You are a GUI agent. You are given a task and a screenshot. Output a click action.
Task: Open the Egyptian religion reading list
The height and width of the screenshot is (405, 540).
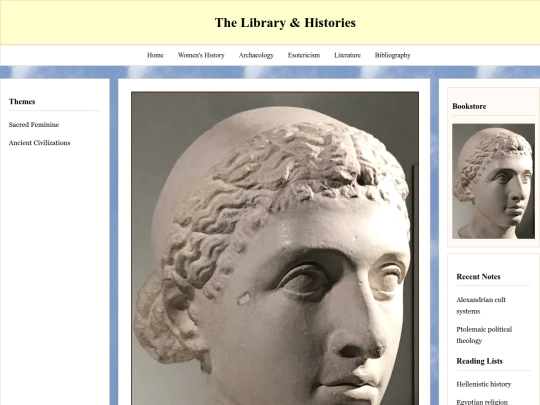tap(481, 402)
